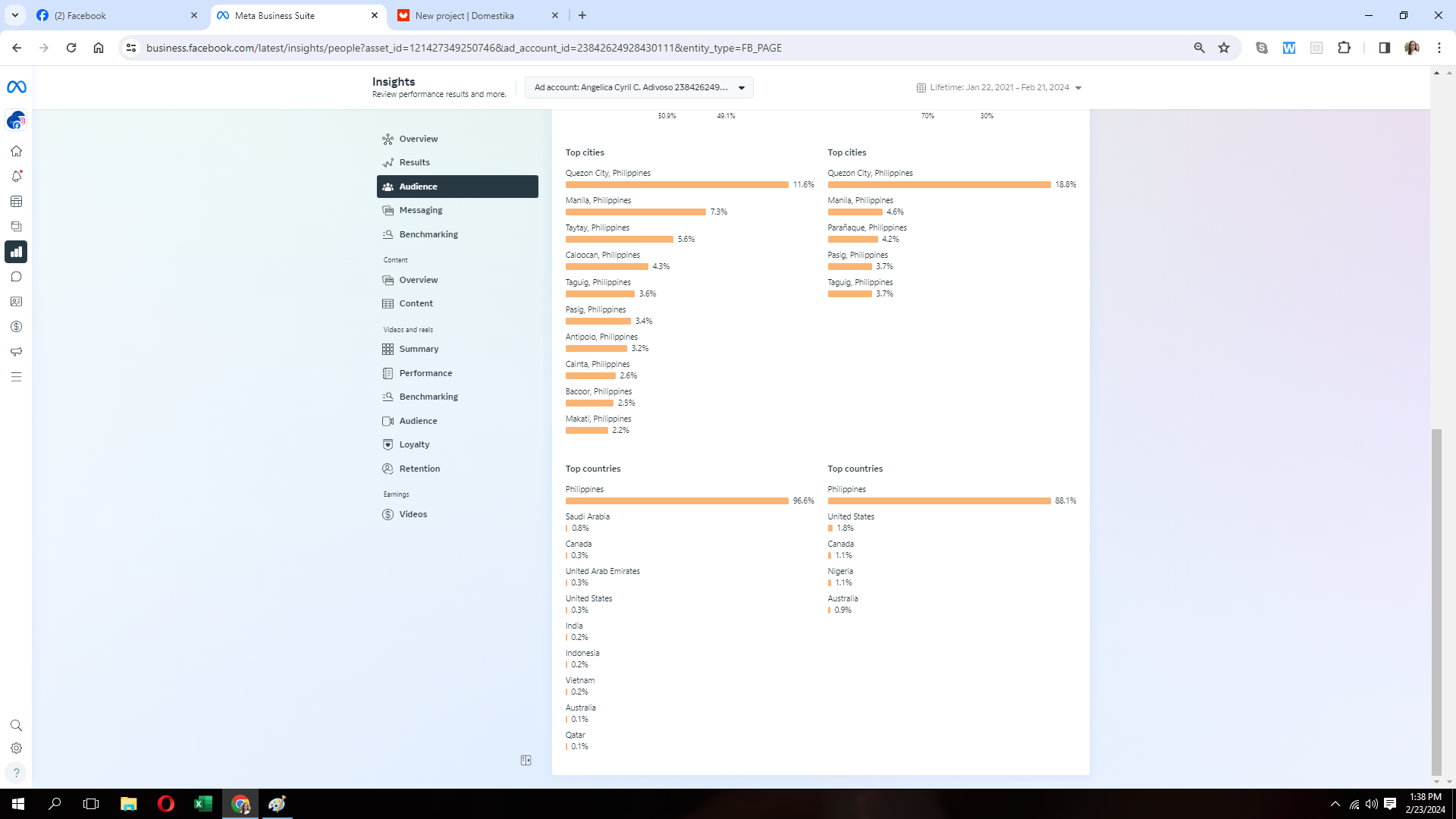Expand the Ad account dropdown
This screenshot has width=1456, height=819.
pos(639,87)
